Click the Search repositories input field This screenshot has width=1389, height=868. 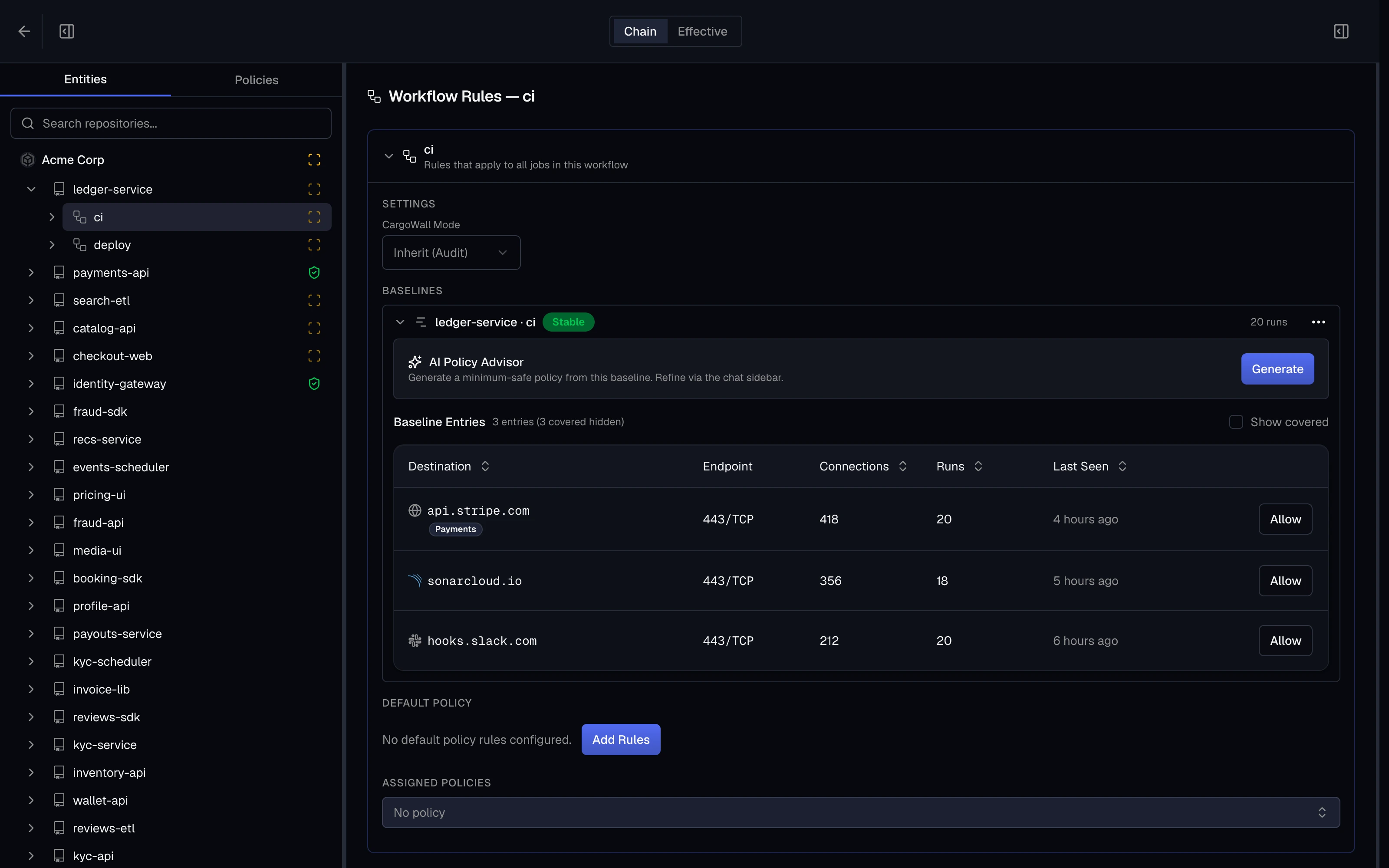(171, 123)
